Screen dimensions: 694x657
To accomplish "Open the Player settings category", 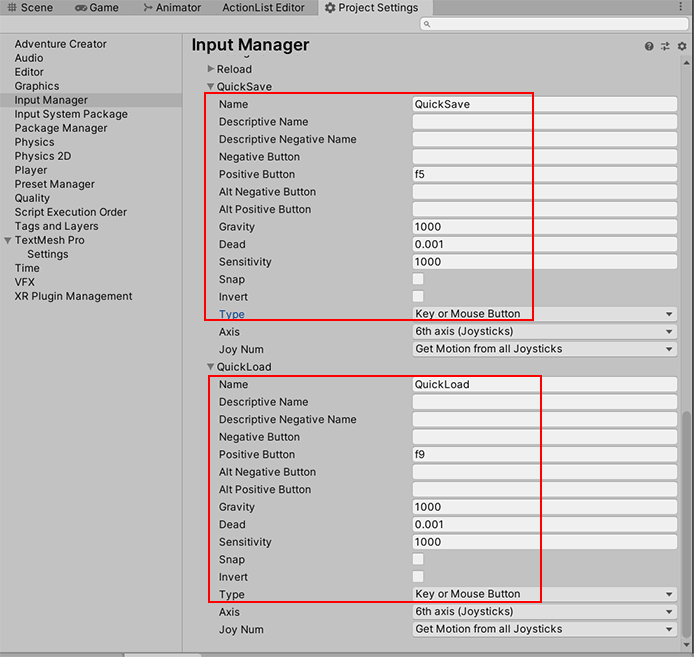I will point(31,170).
